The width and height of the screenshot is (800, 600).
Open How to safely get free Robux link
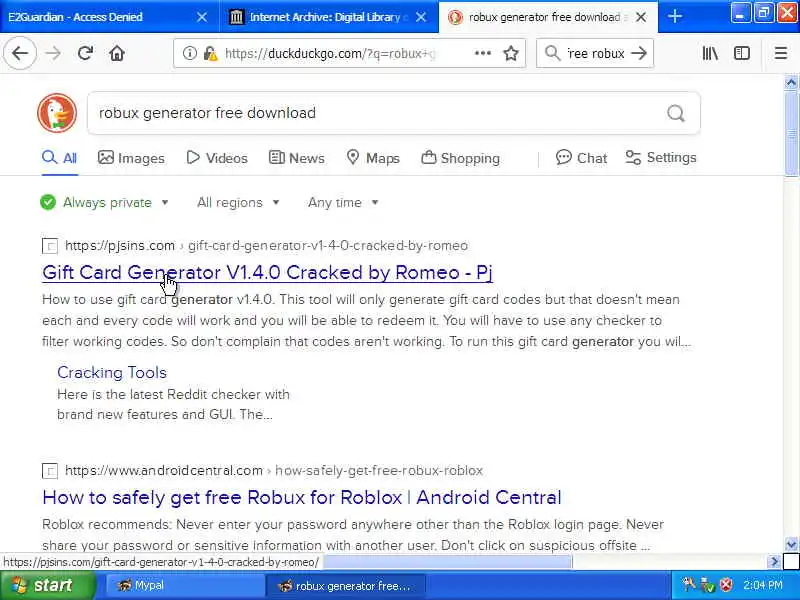coord(302,497)
